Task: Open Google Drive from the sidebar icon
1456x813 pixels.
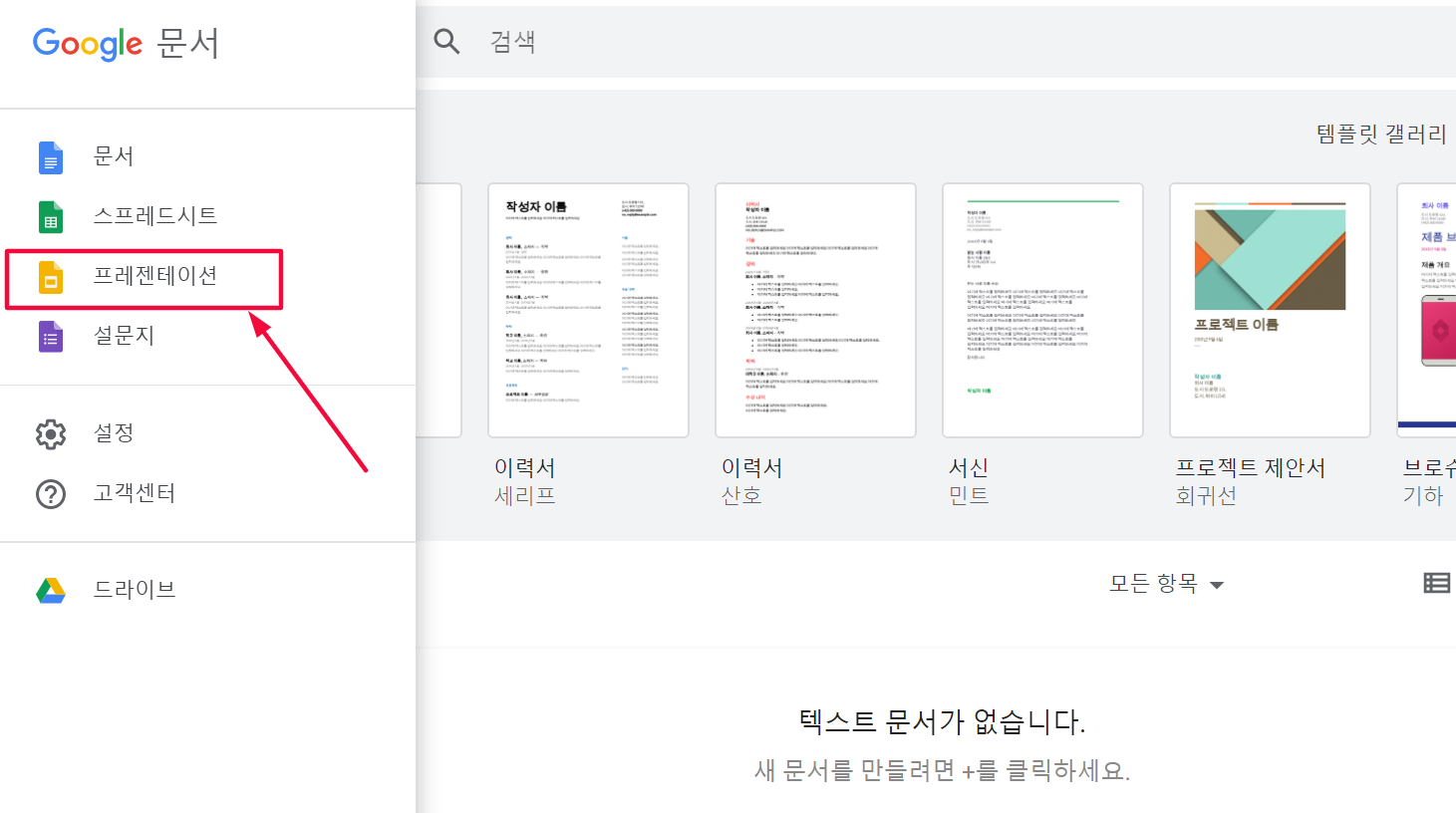Action: click(x=51, y=588)
